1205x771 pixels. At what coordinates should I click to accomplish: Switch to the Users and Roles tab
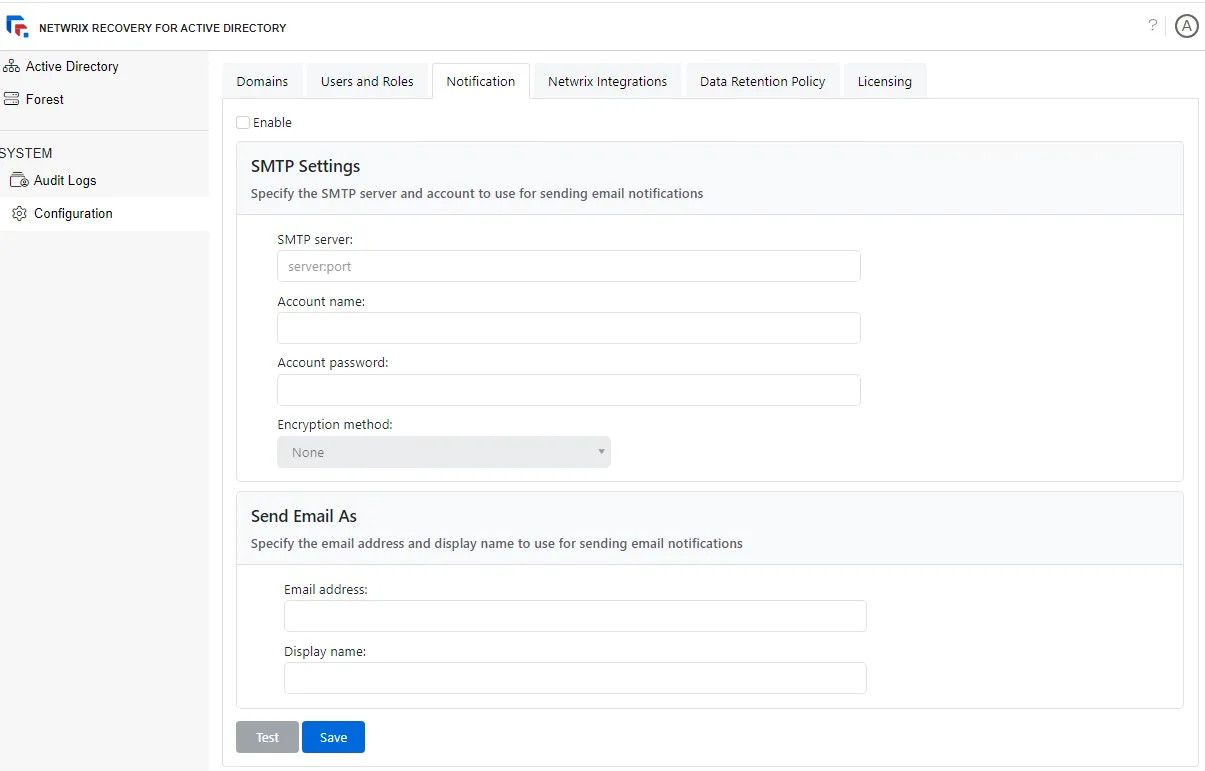pos(367,81)
